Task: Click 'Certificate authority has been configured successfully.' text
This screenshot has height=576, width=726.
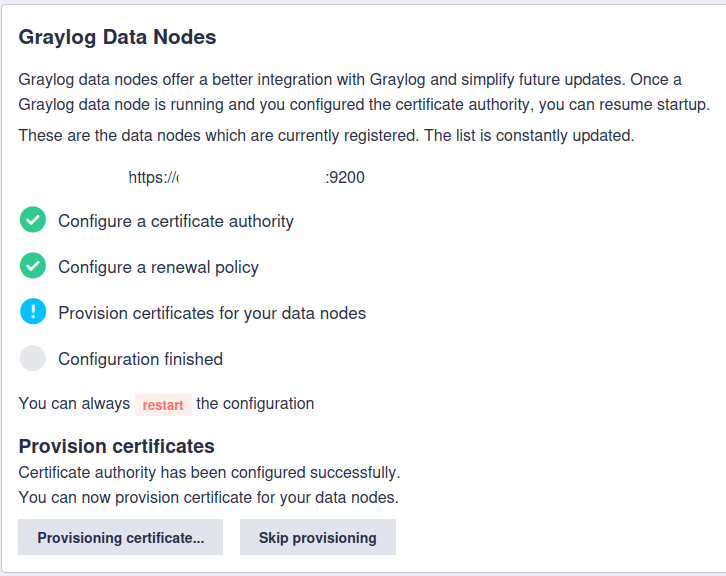Action: click(209, 473)
